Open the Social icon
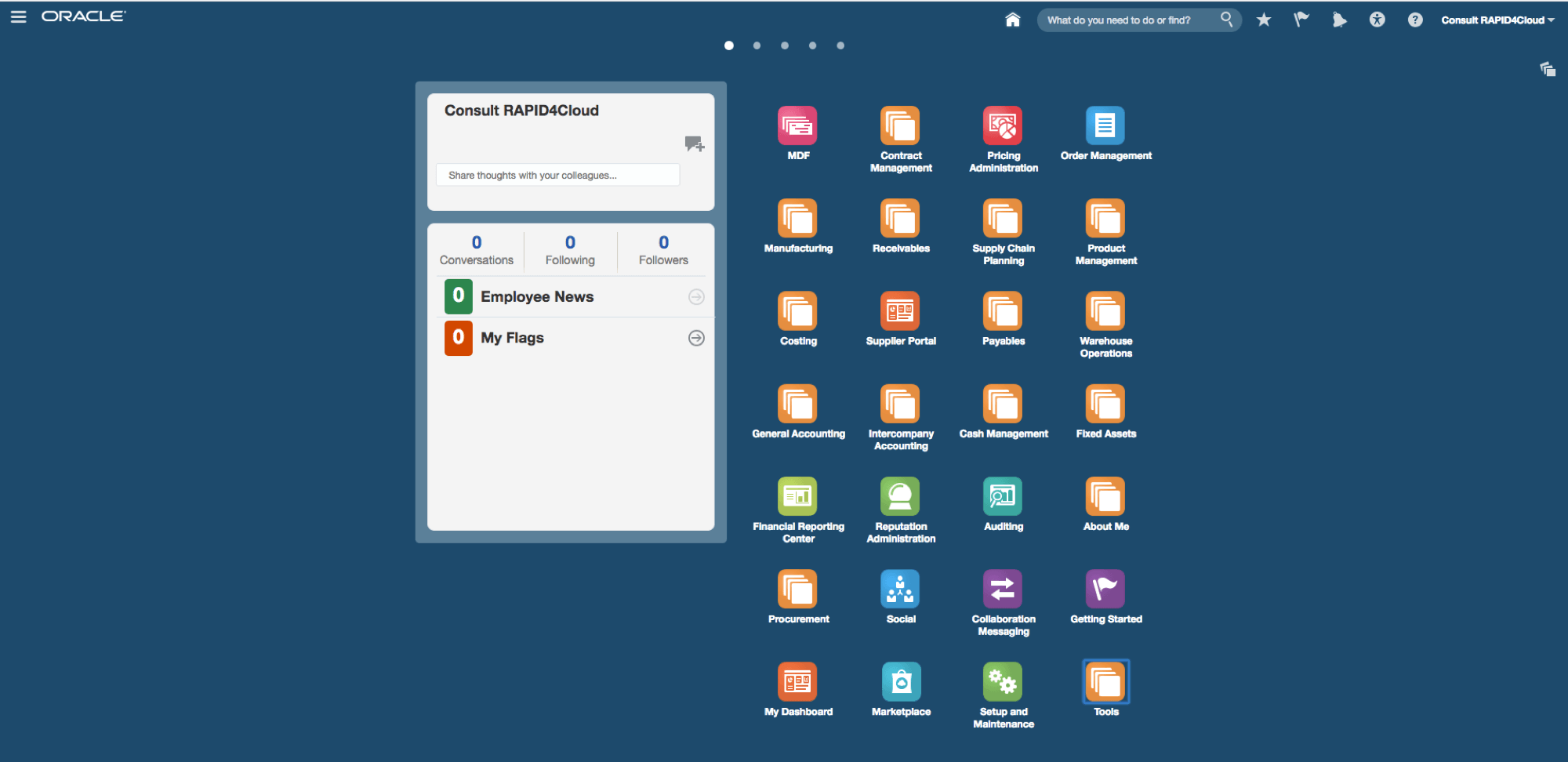This screenshot has height=762, width=1568. coord(900,589)
